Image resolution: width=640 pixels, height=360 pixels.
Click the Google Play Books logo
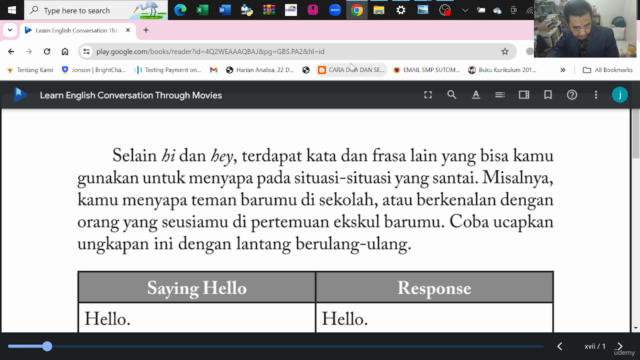(x=20, y=95)
